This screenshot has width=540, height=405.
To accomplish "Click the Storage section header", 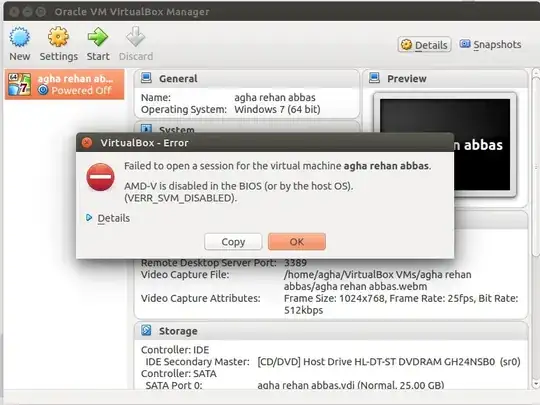I will pos(331,331).
